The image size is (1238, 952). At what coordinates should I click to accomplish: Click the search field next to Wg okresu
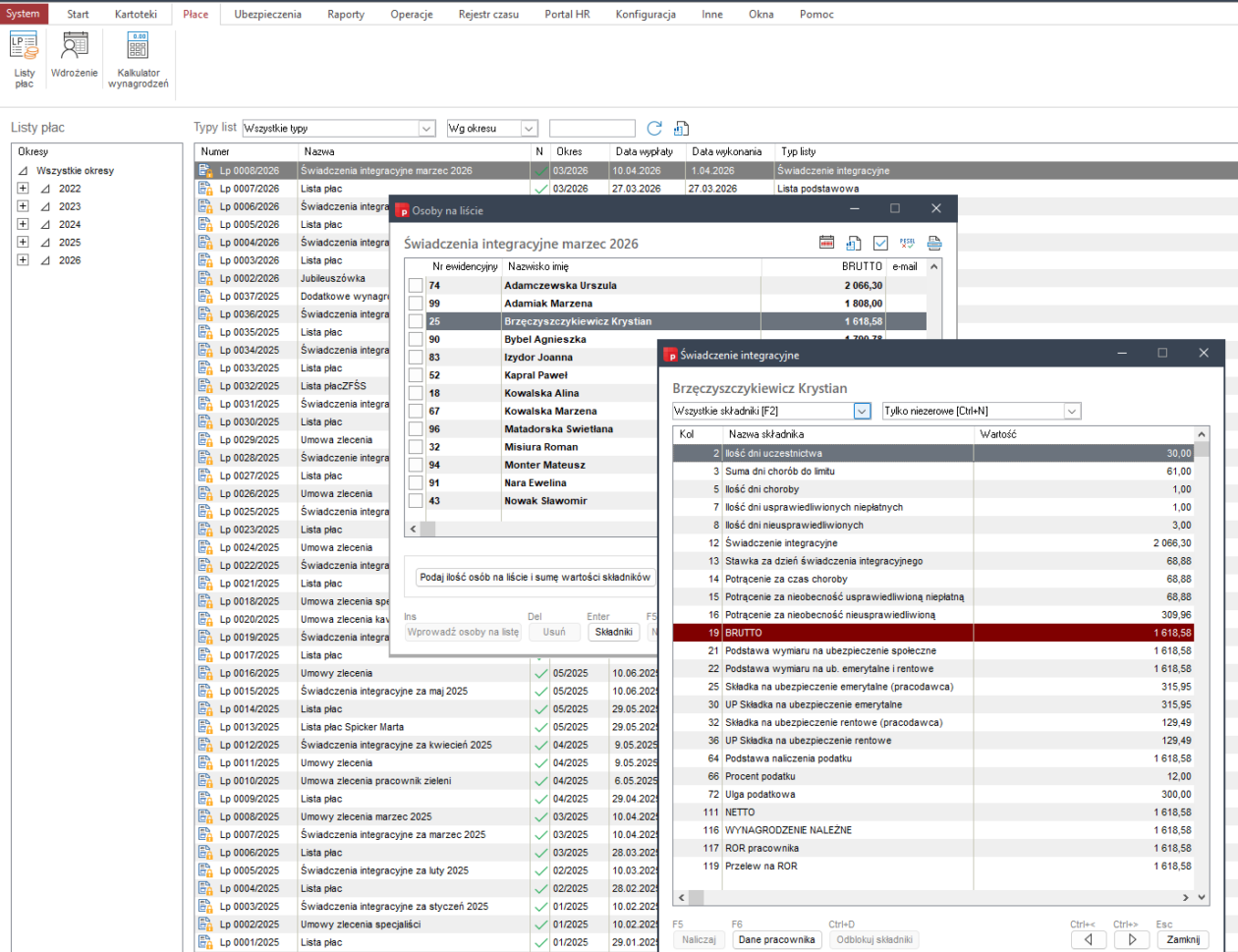(x=591, y=129)
